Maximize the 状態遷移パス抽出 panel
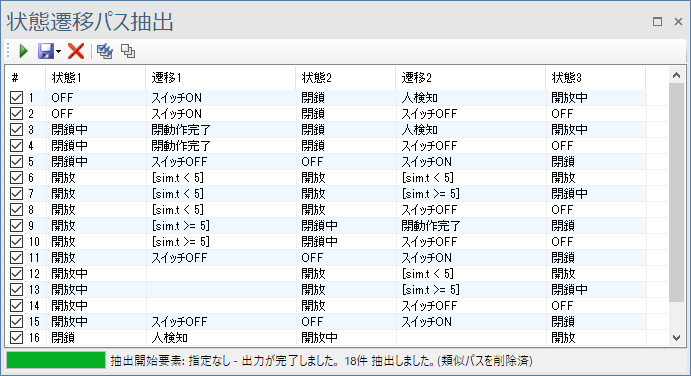The height and width of the screenshot is (376, 691). pos(657,21)
